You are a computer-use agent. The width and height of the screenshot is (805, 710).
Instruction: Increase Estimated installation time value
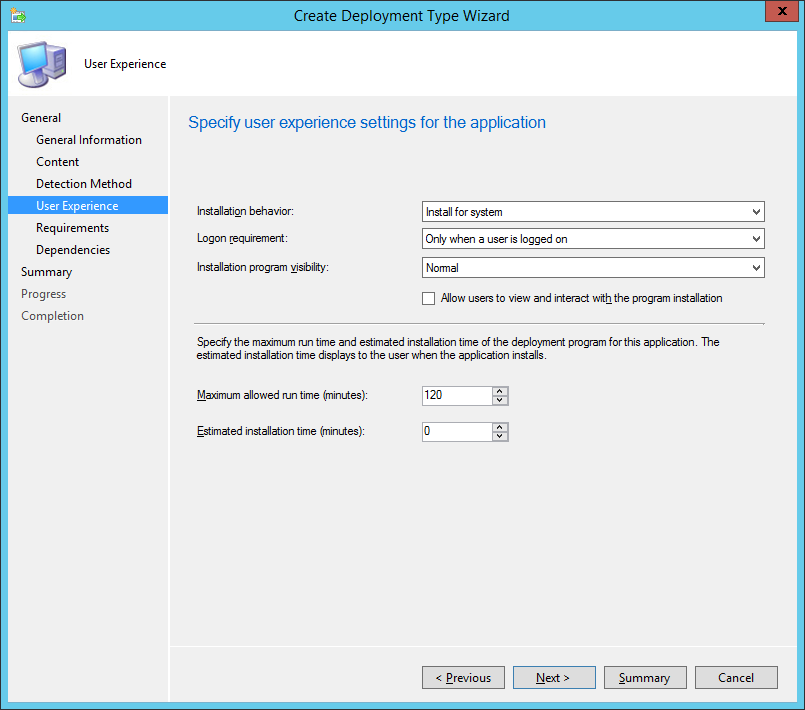tap(500, 427)
